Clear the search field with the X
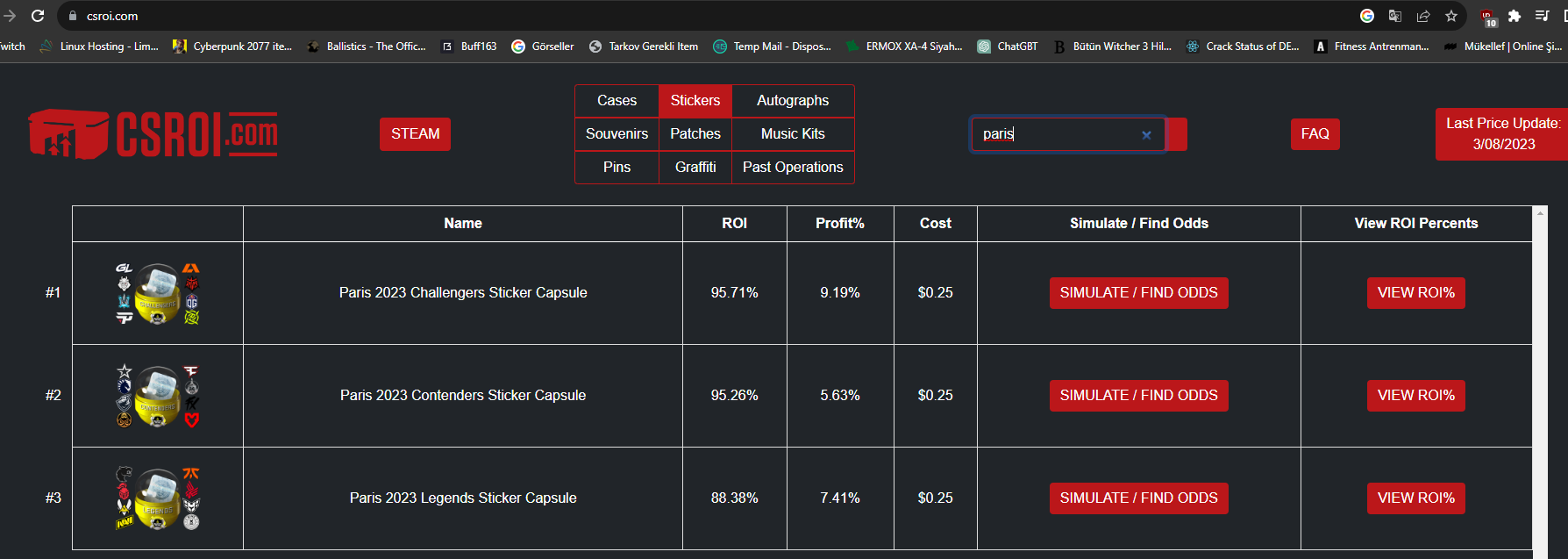This screenshot has height=559, width=1568. click(1146, 135)
